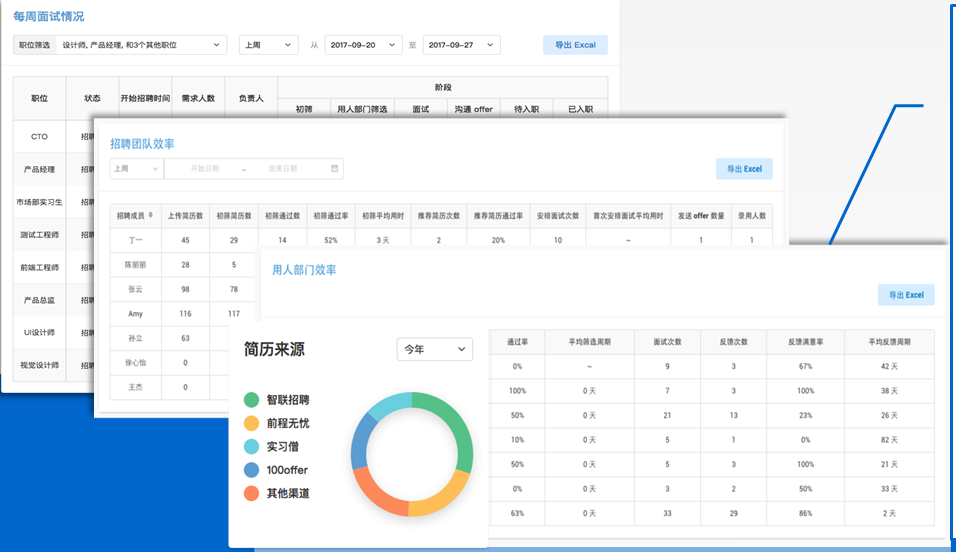The height and width of the screenshot is (552, 956).
Task: Click the orange-yellow 前程无忧 legend dot
Action: [x=252, y=423]
